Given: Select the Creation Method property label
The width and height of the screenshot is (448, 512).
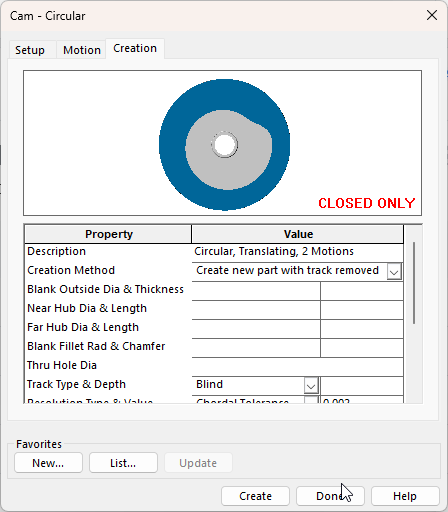Looking at the screenshot, I should tap(71, 270).
